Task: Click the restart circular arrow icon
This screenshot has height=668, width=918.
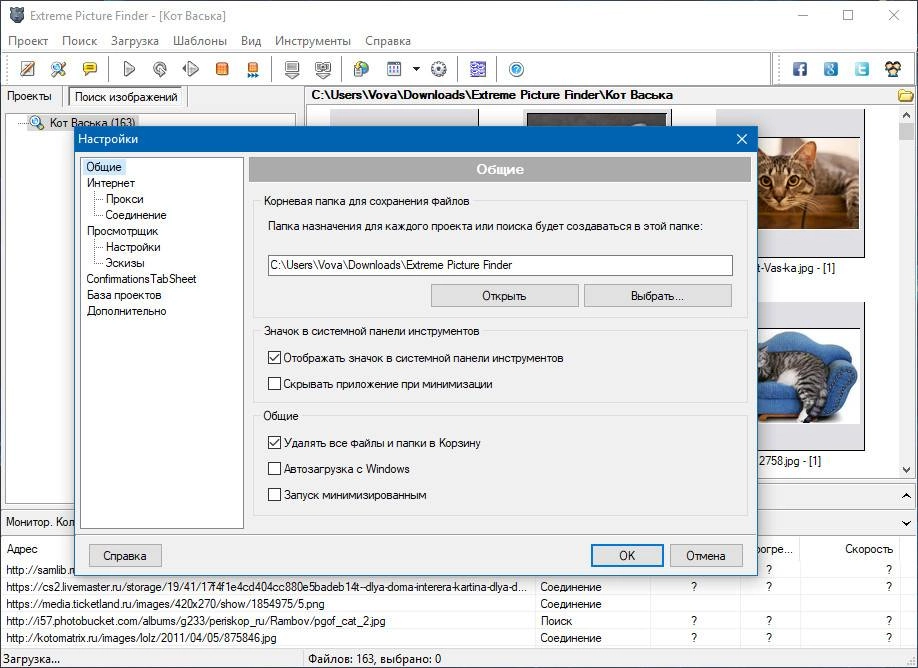Action: point(159,69)
